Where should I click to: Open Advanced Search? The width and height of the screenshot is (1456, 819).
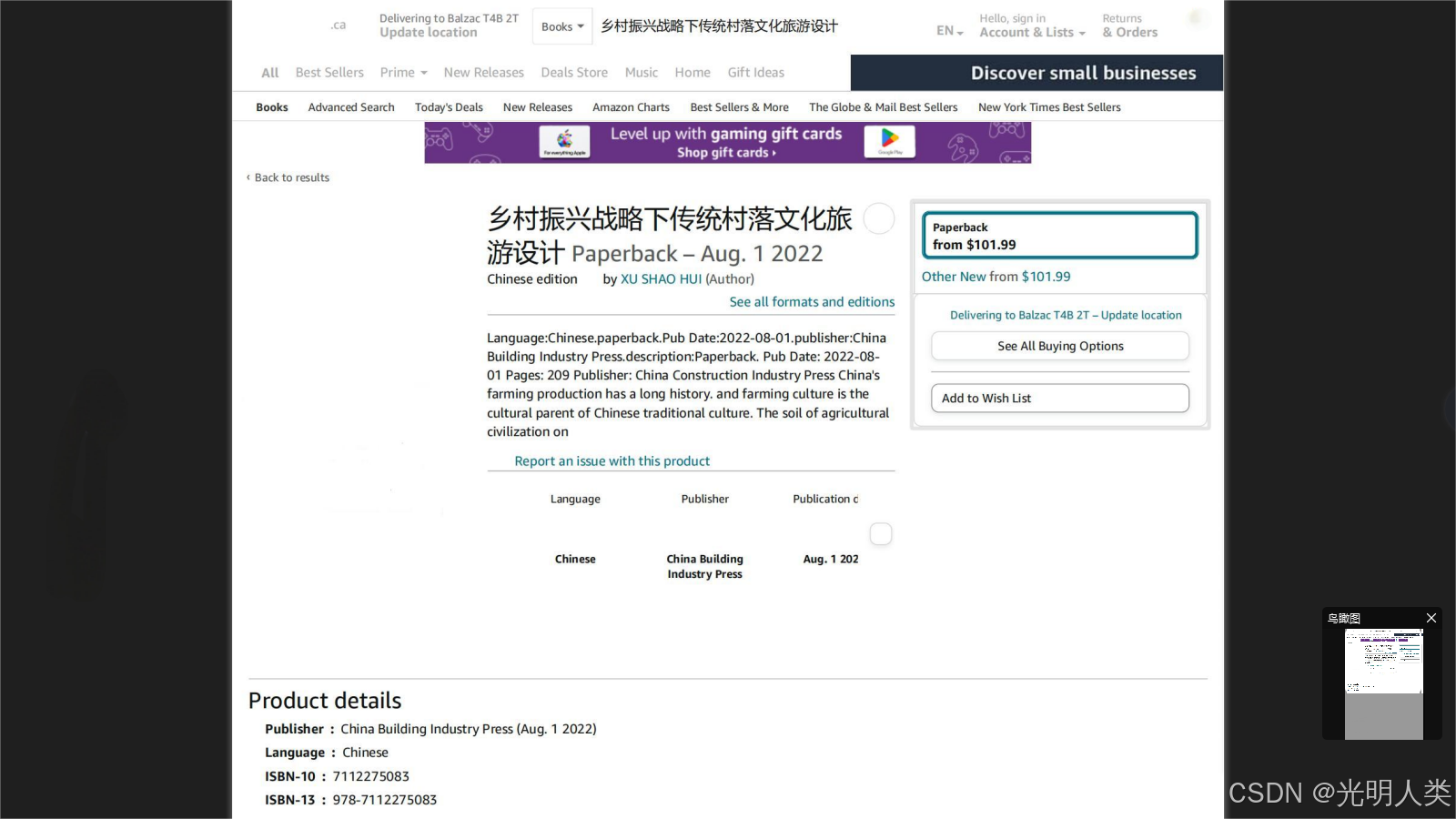(351, 107)
